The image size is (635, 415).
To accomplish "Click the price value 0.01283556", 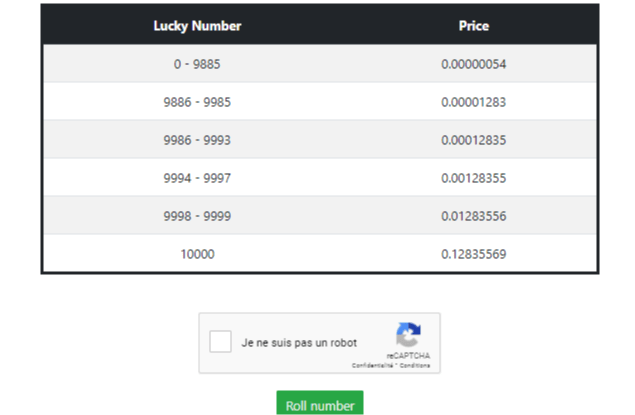I will click(474, 216).
